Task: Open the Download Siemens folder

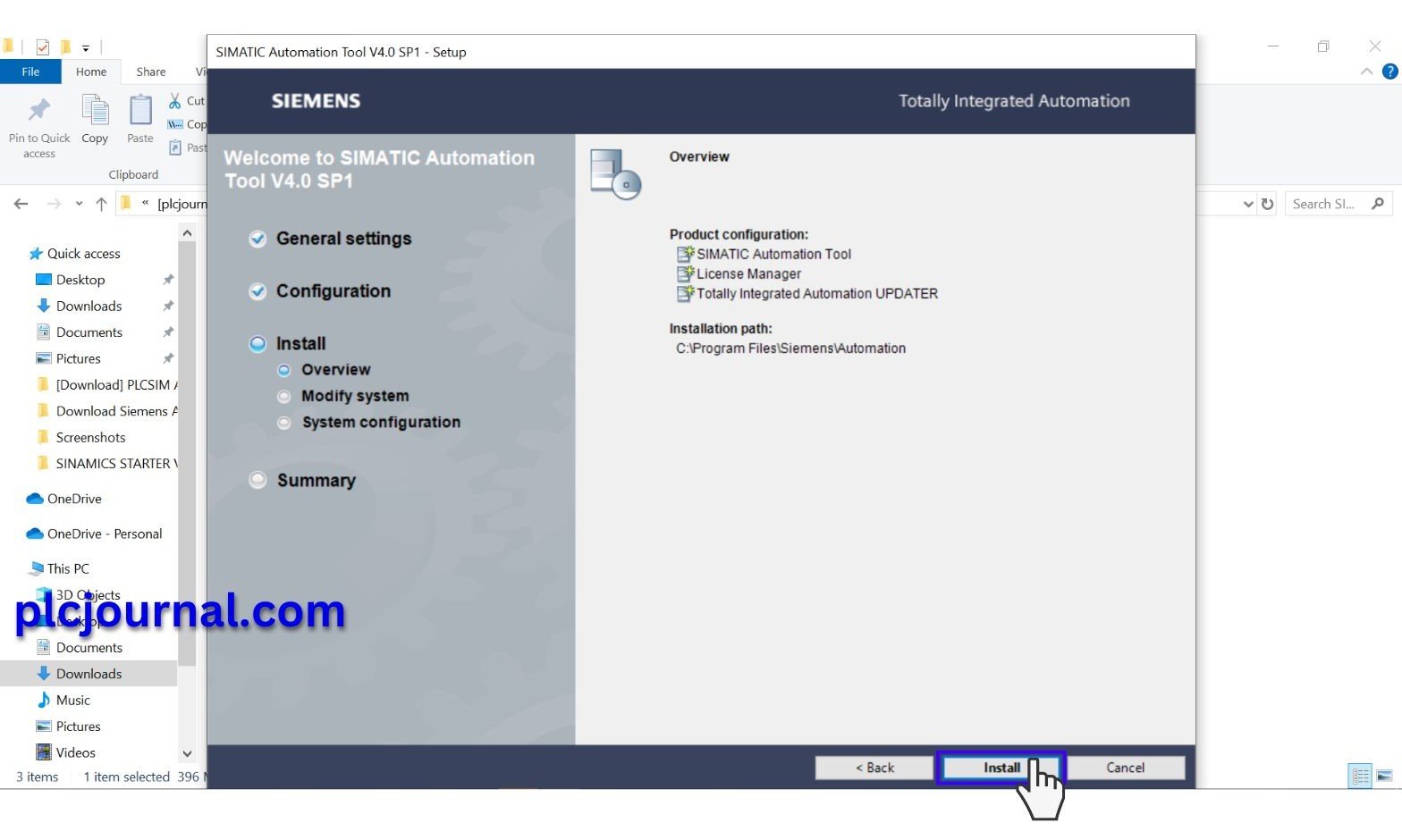Action: [107, 411]
